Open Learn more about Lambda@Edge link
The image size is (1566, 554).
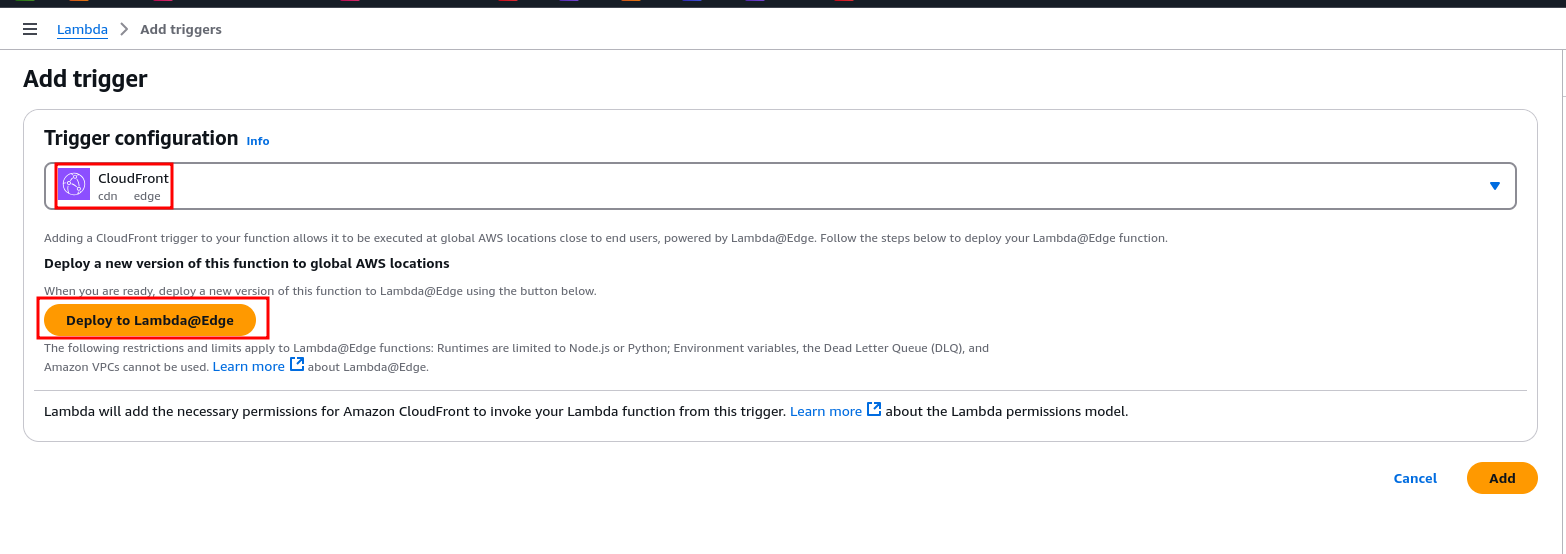[249, 367]
